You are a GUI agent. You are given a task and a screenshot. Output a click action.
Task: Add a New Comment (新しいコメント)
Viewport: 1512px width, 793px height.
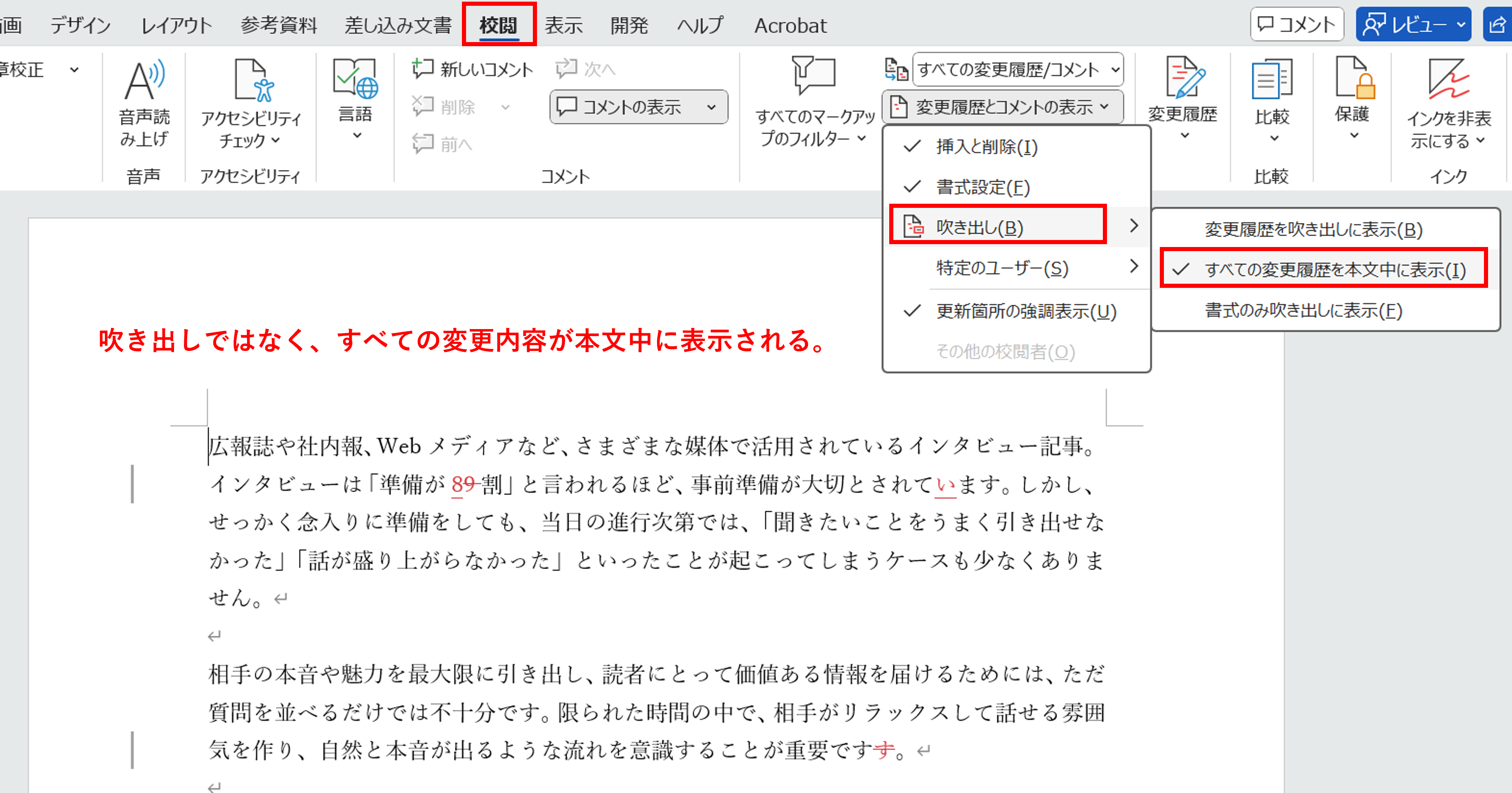point(473,69)
